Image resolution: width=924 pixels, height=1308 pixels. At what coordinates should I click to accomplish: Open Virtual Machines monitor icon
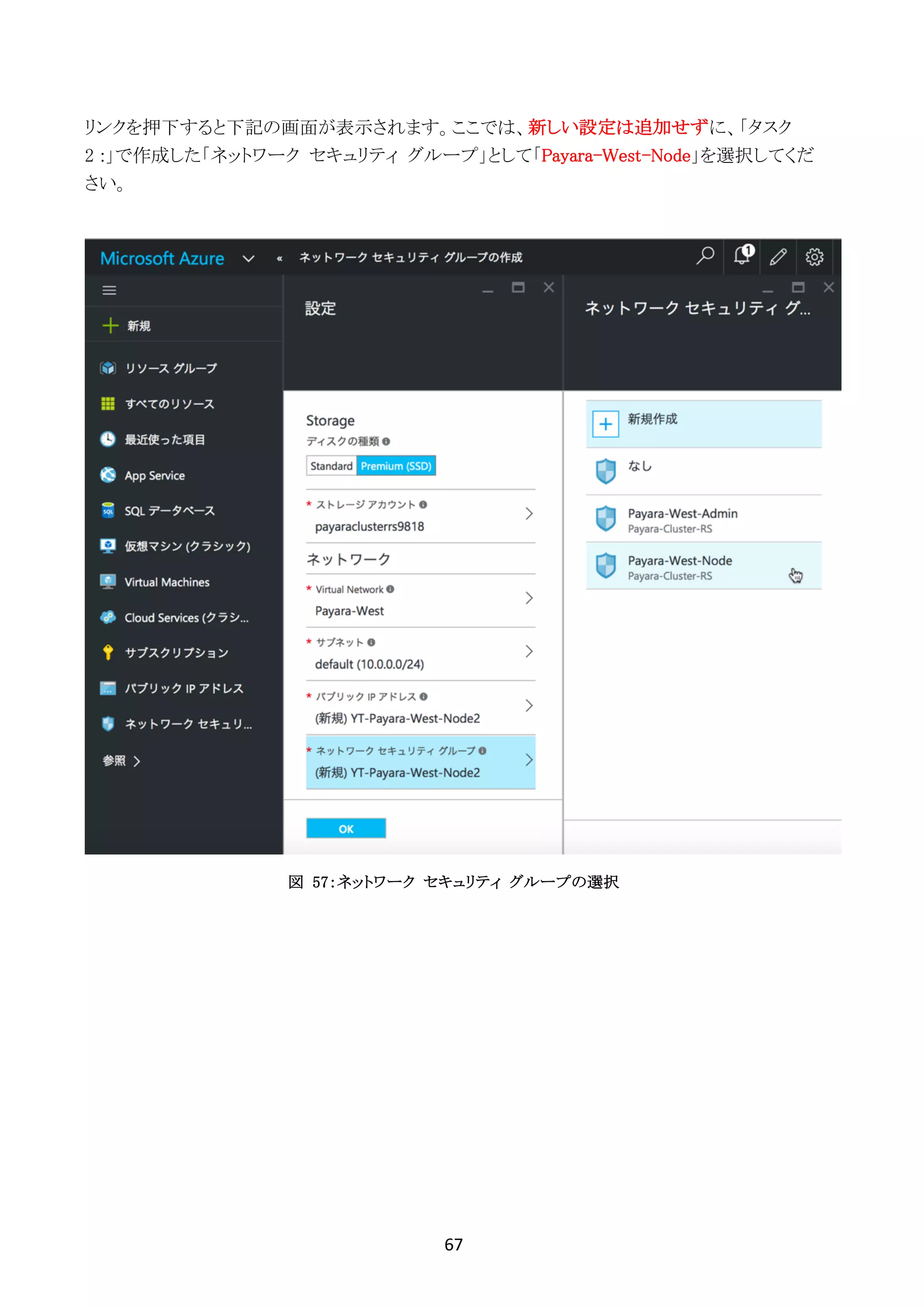point(108,582)
